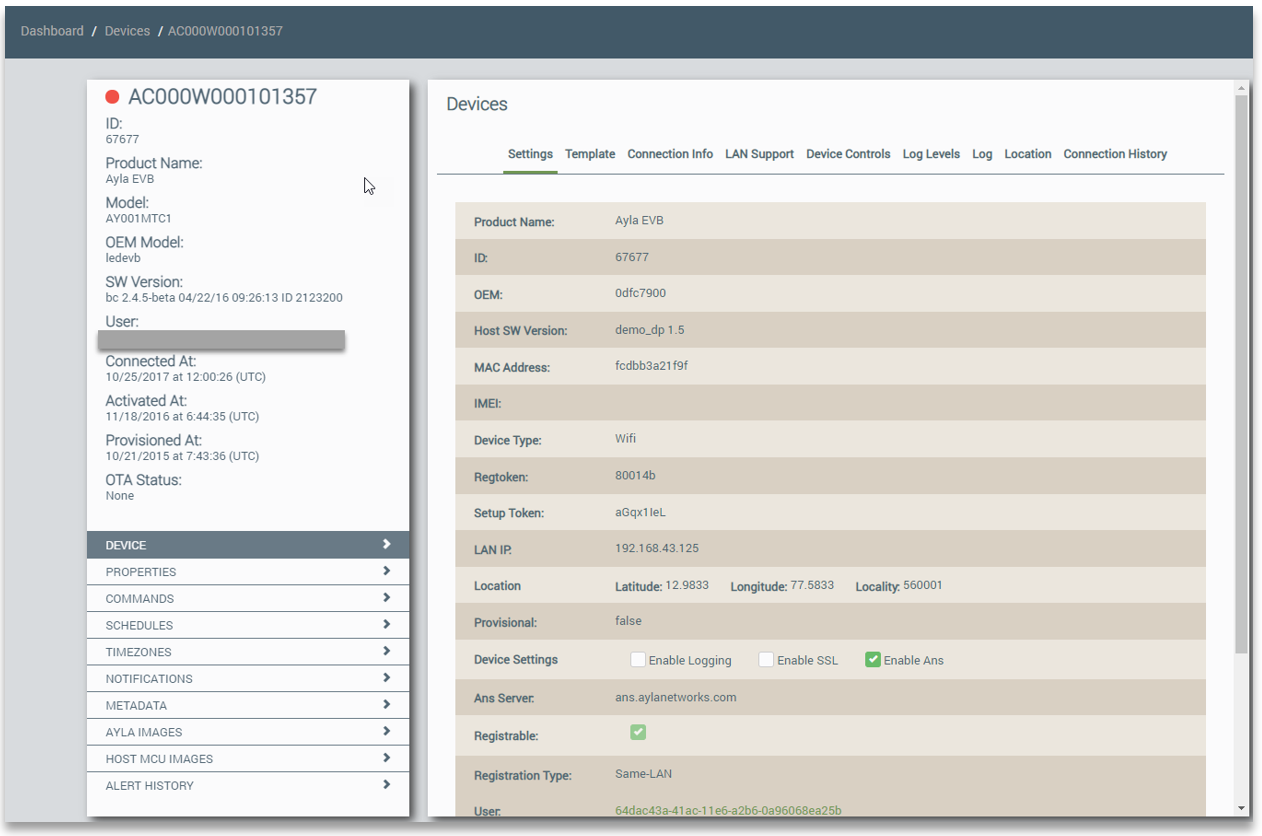This screenshot has width=1262, height=836.
Task: Click the LAN IP value 192.168.43.125
Action: click(x=657, y=548)
